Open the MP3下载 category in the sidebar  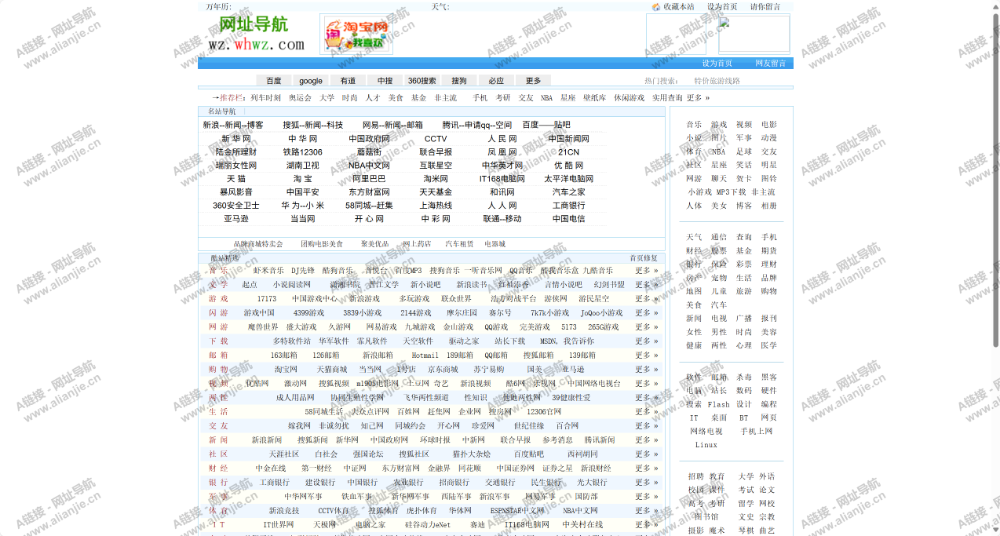731,191
